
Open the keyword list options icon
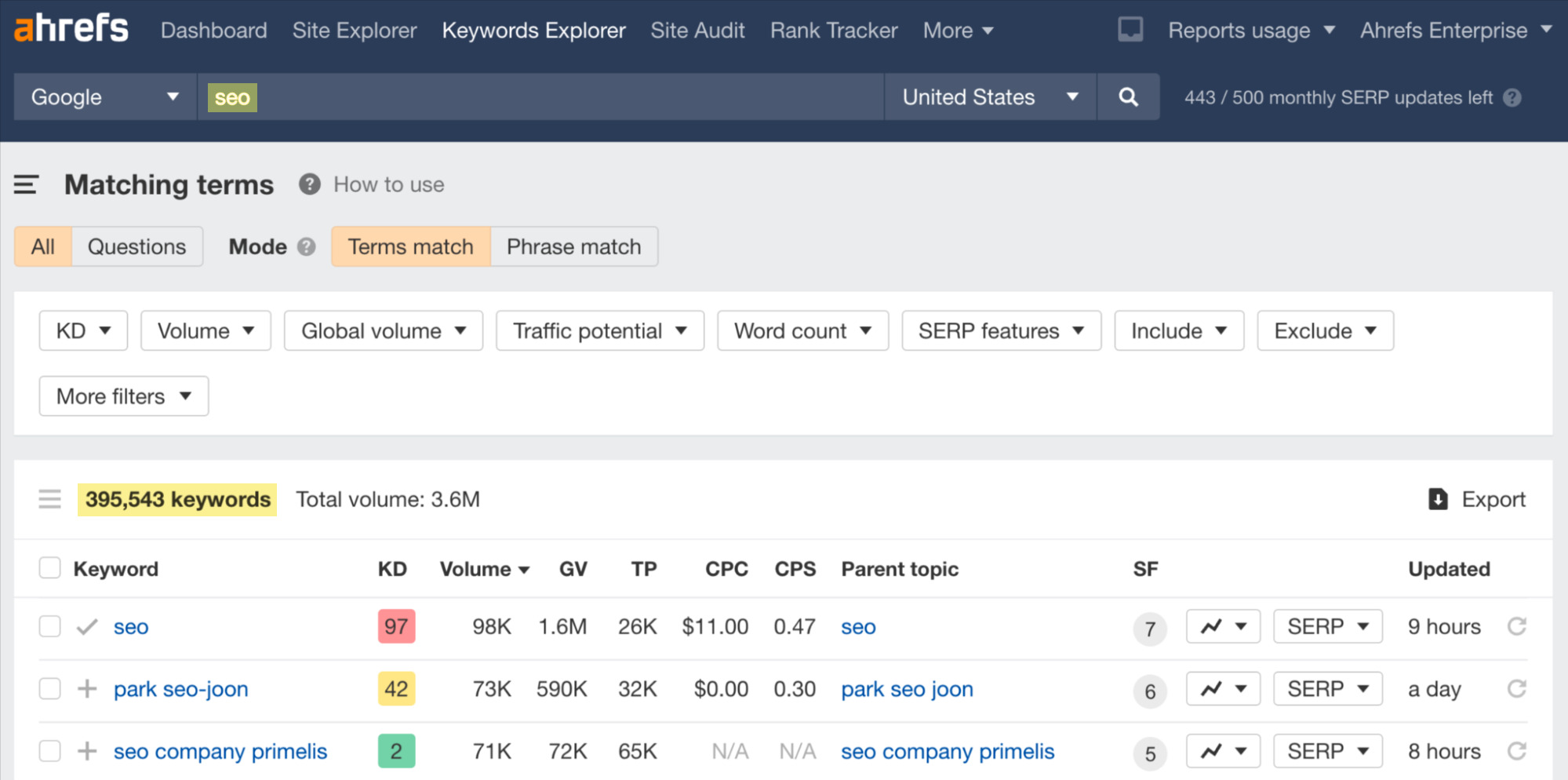50,499
